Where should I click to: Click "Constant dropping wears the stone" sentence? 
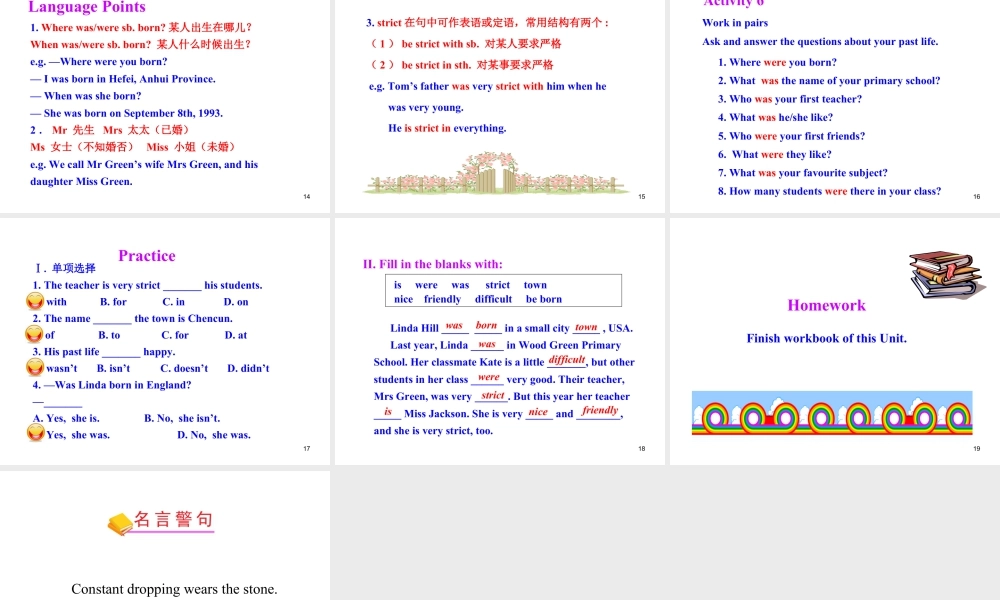point(174,589)
